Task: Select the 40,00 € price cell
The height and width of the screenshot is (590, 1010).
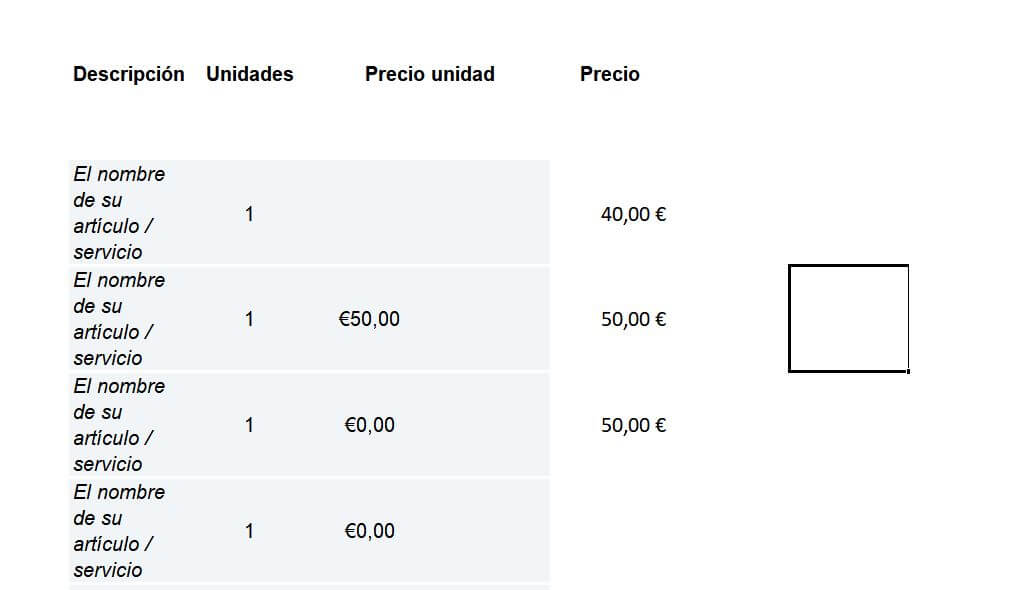Action: (x=633, y=214)
